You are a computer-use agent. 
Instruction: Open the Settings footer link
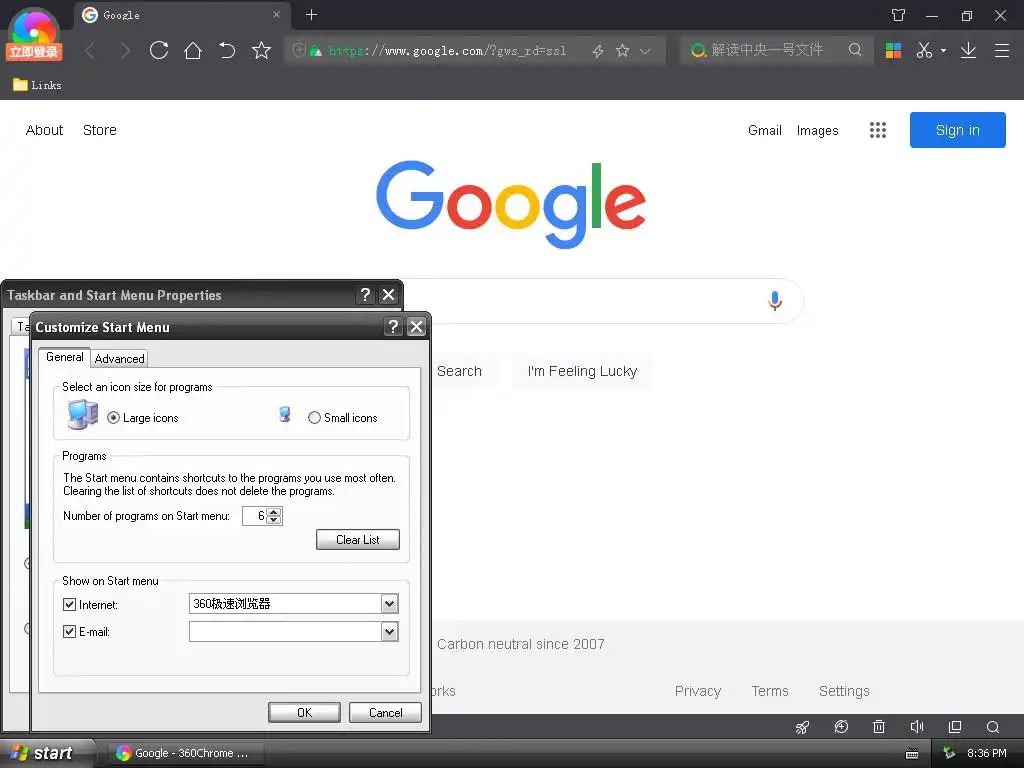pyautogui.click(x=844, y=691)
